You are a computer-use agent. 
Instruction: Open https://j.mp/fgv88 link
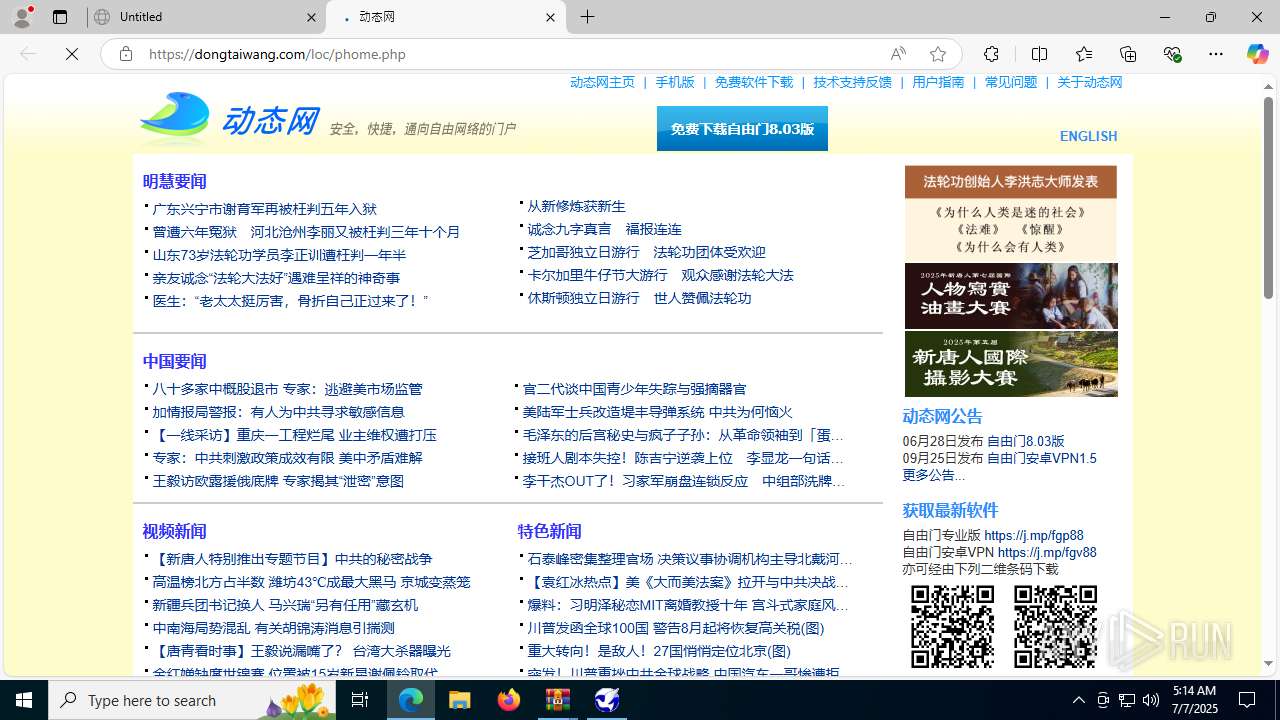point(1047,552)
